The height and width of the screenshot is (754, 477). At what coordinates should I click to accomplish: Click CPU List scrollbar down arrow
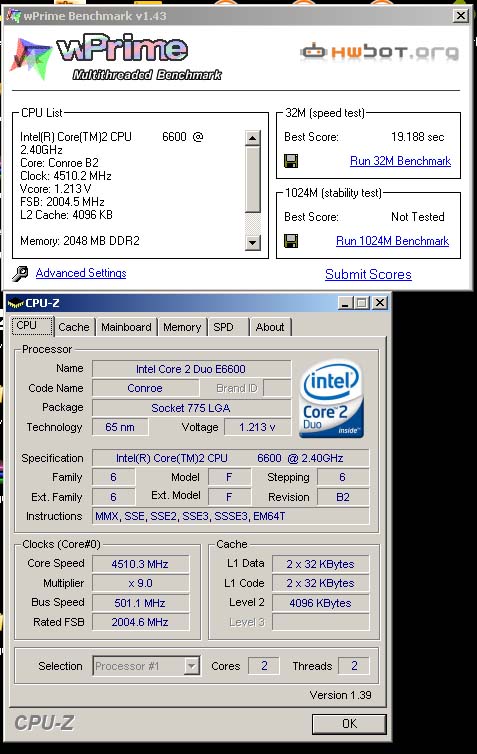(x=252, y=242)
